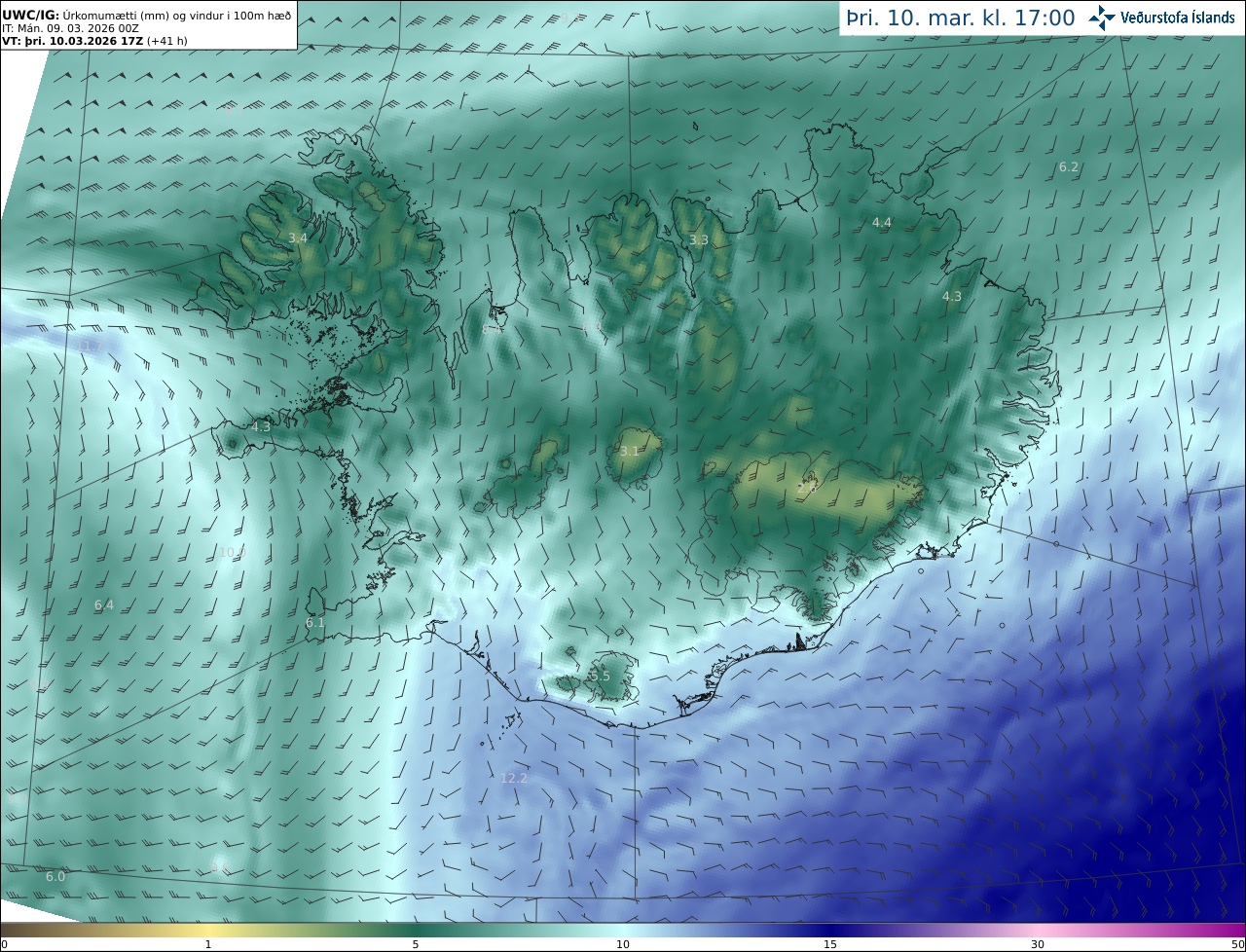Image resolution: width=1246 pixels, height=952 pixels.
Task: Click the 5 tick on the colour scale
Action: (416, 944)
